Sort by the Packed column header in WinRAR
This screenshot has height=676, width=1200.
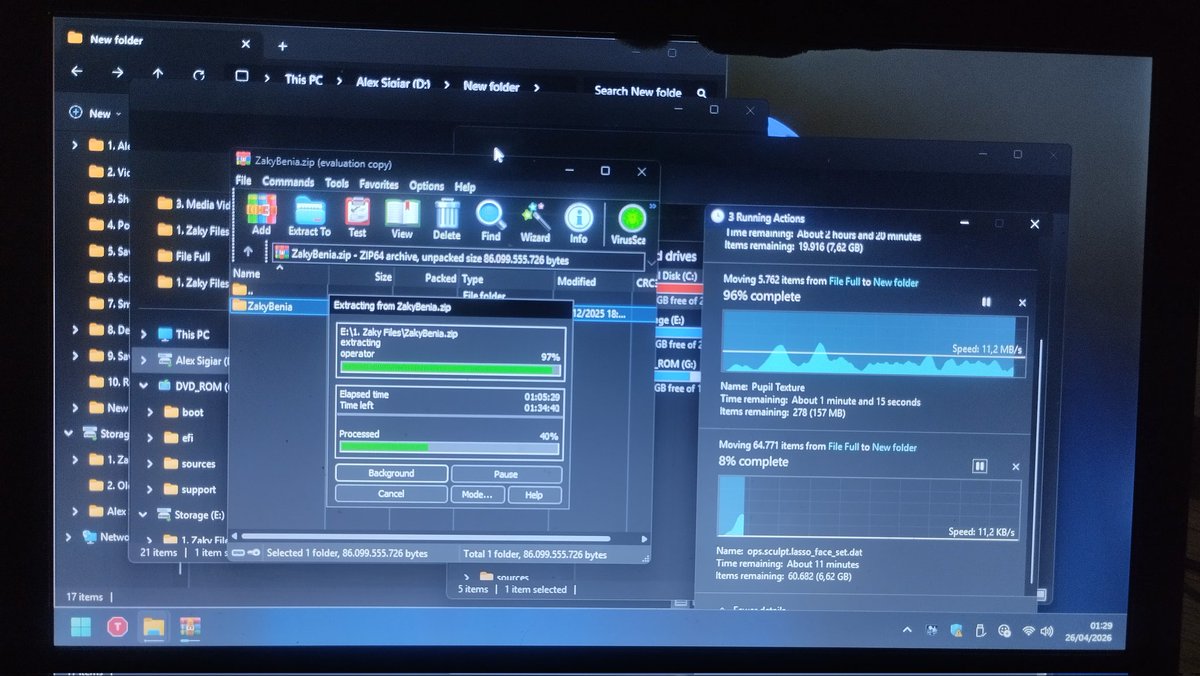click(x=440, y=279)
